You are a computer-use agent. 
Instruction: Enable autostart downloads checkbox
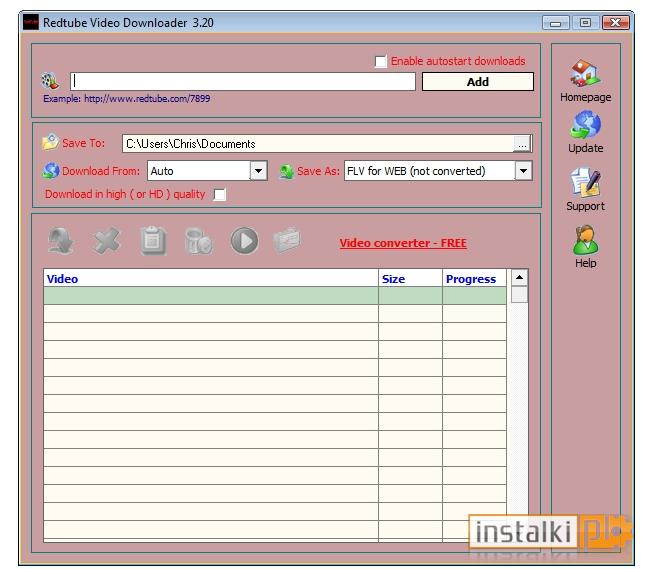(380, 61)
